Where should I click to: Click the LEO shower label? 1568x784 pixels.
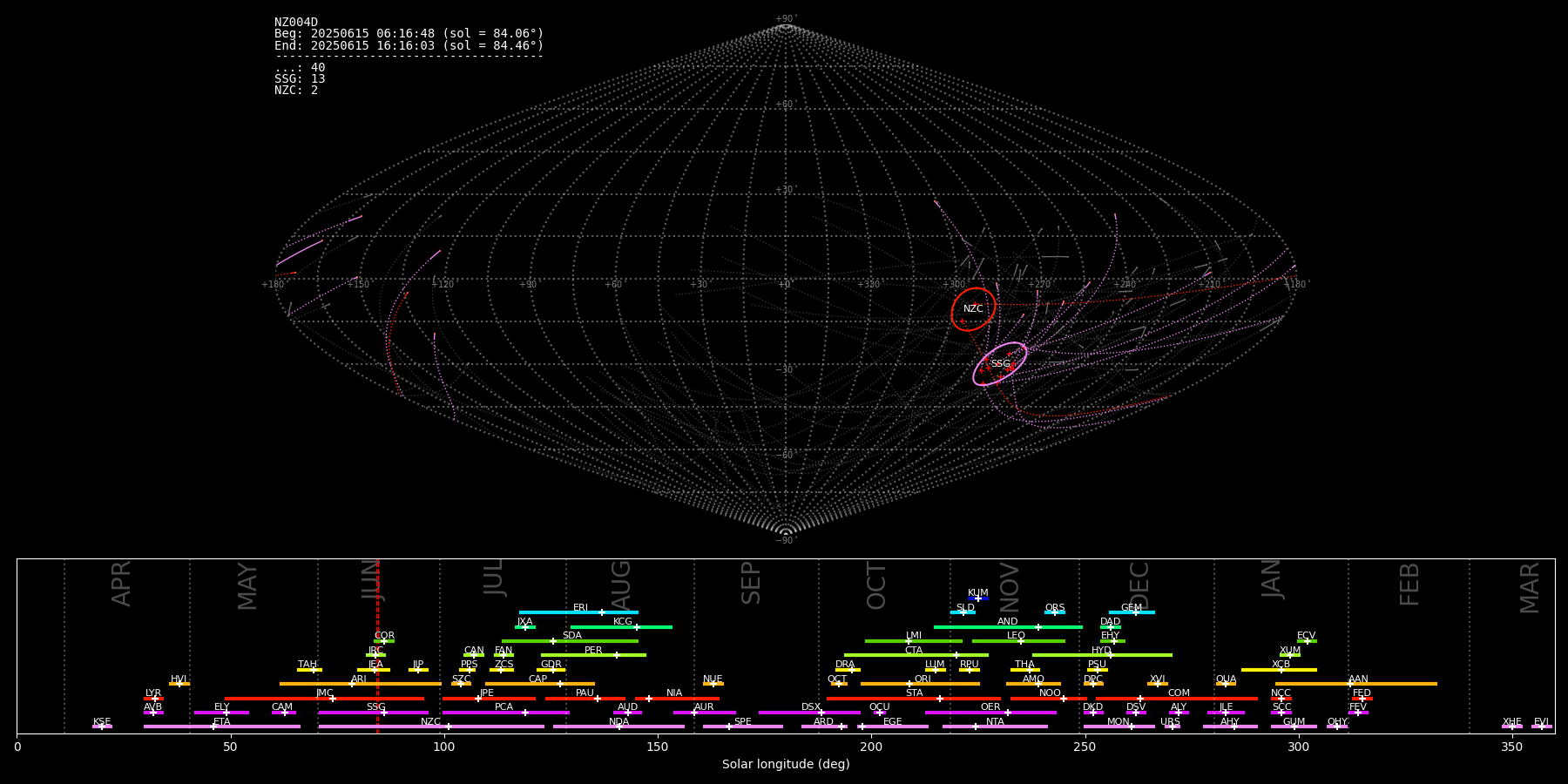[x=1017, y=636]
